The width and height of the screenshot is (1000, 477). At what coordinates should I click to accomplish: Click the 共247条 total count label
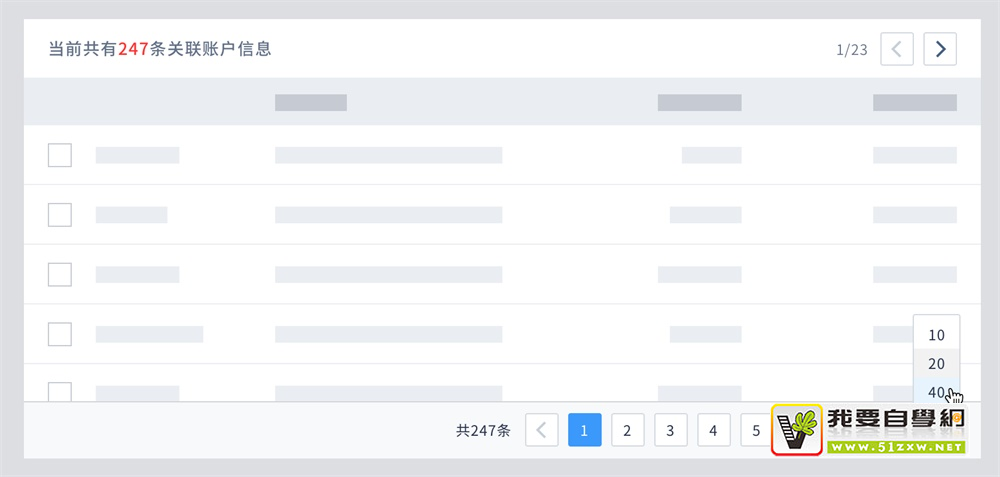point(483,431)
